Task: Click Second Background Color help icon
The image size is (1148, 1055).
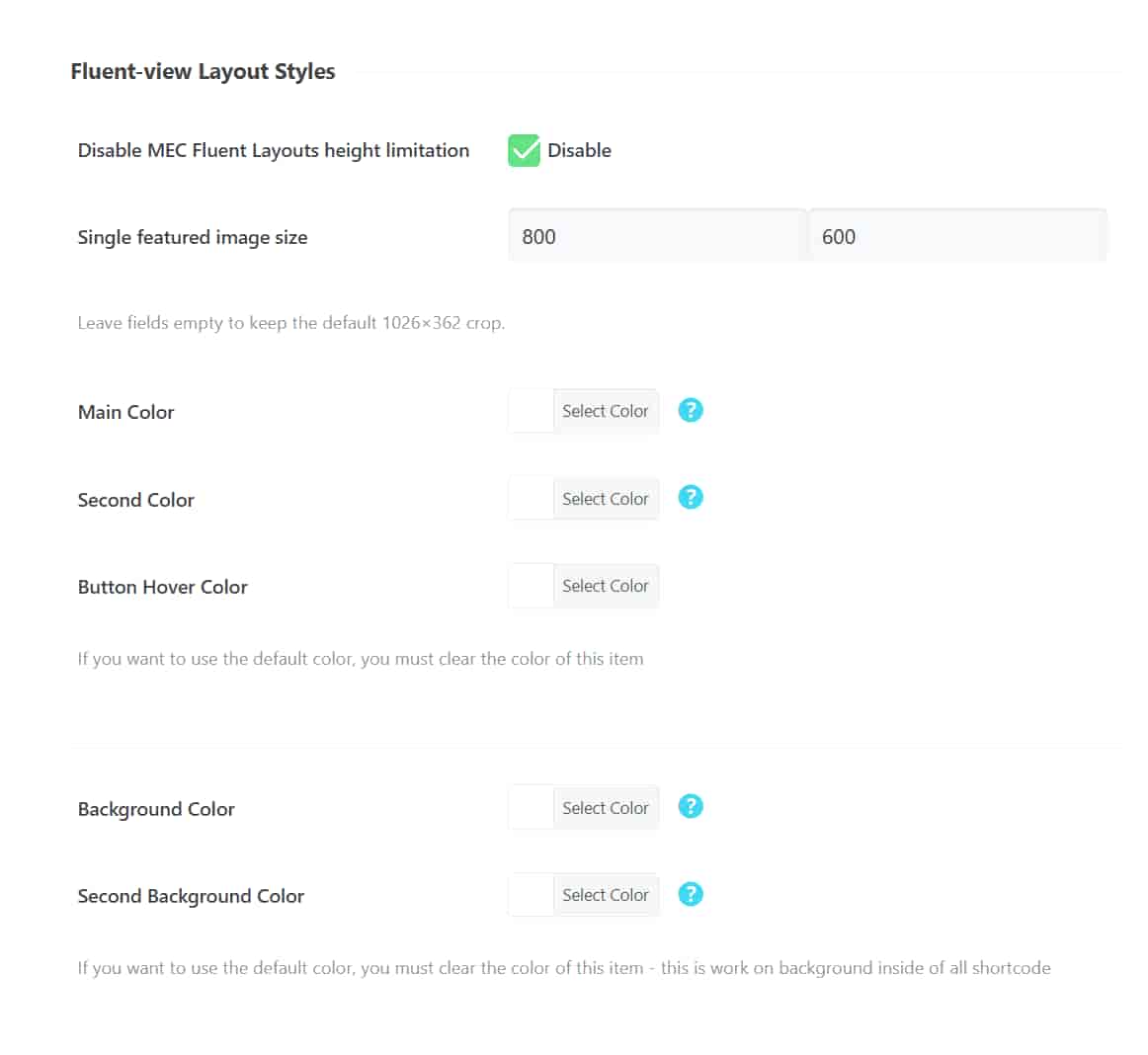Action: 691,894
